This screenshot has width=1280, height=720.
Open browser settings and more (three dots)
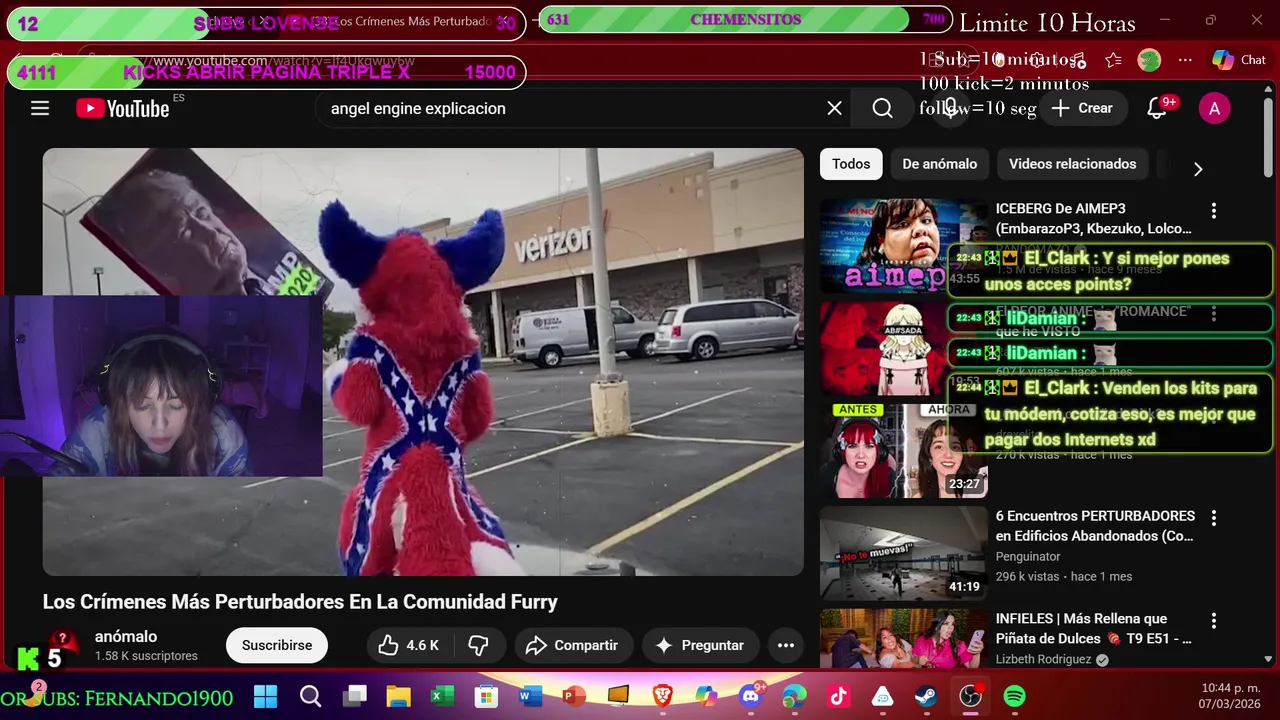tap(1185, 60)
